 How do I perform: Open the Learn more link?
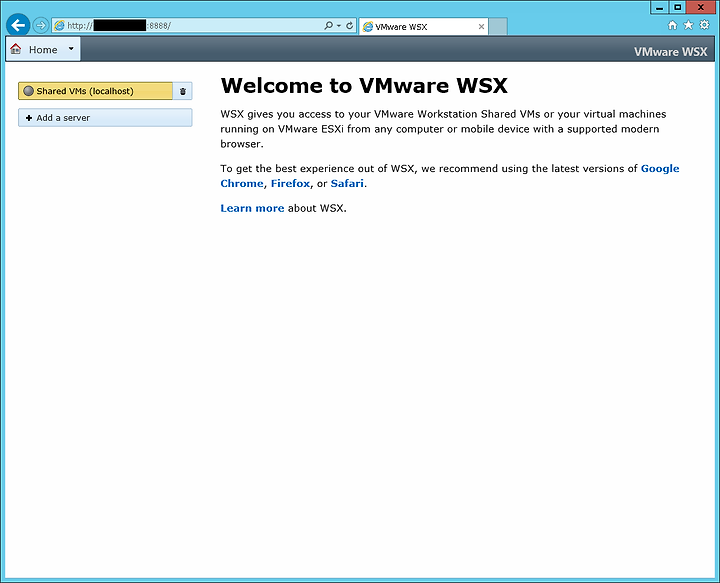[x=252, y=208]
